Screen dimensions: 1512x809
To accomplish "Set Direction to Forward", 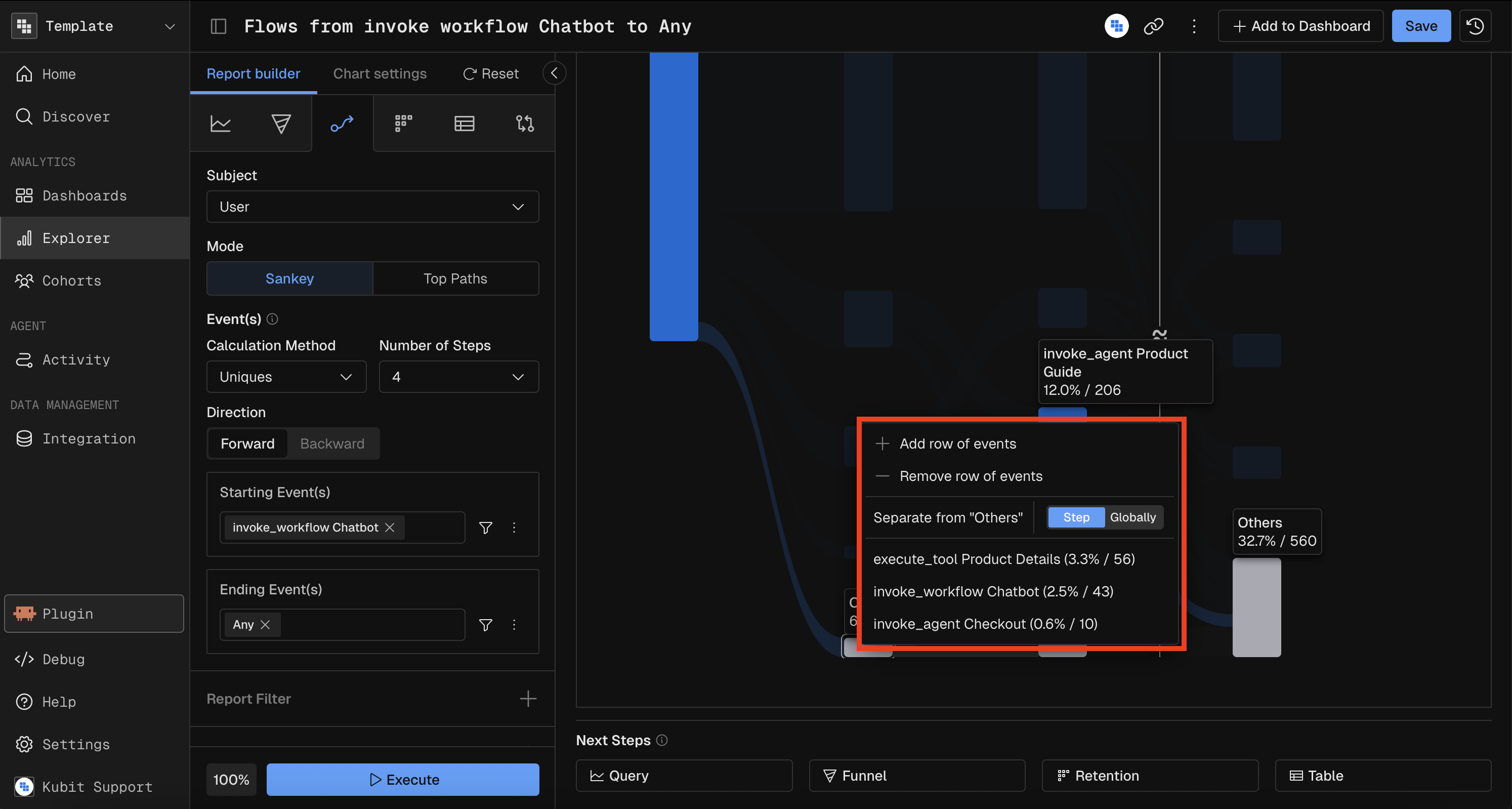I will 247,443.
